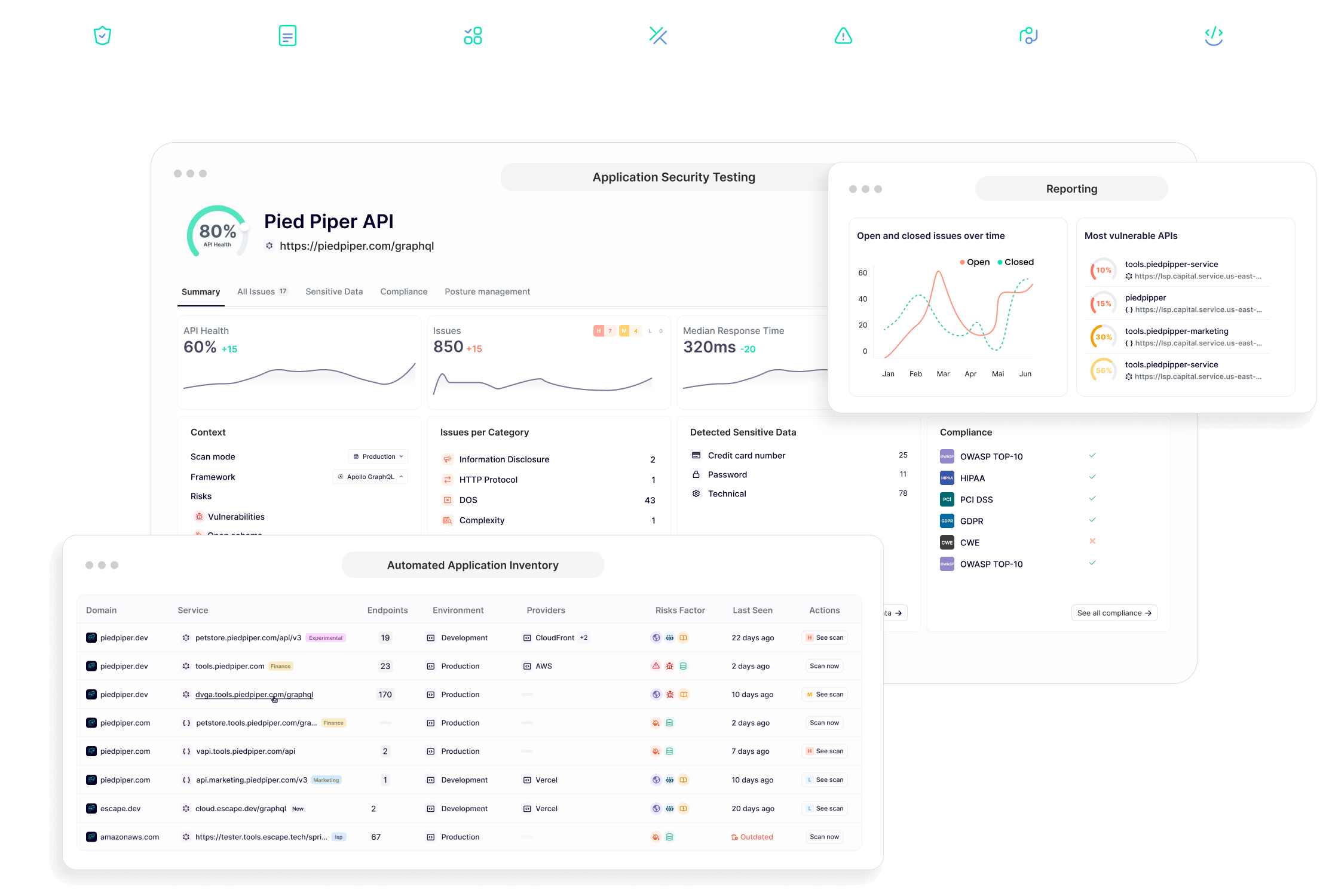Click the warning triangle icon at top
This screenshot has width=1326, height=896.
(843, 36)
